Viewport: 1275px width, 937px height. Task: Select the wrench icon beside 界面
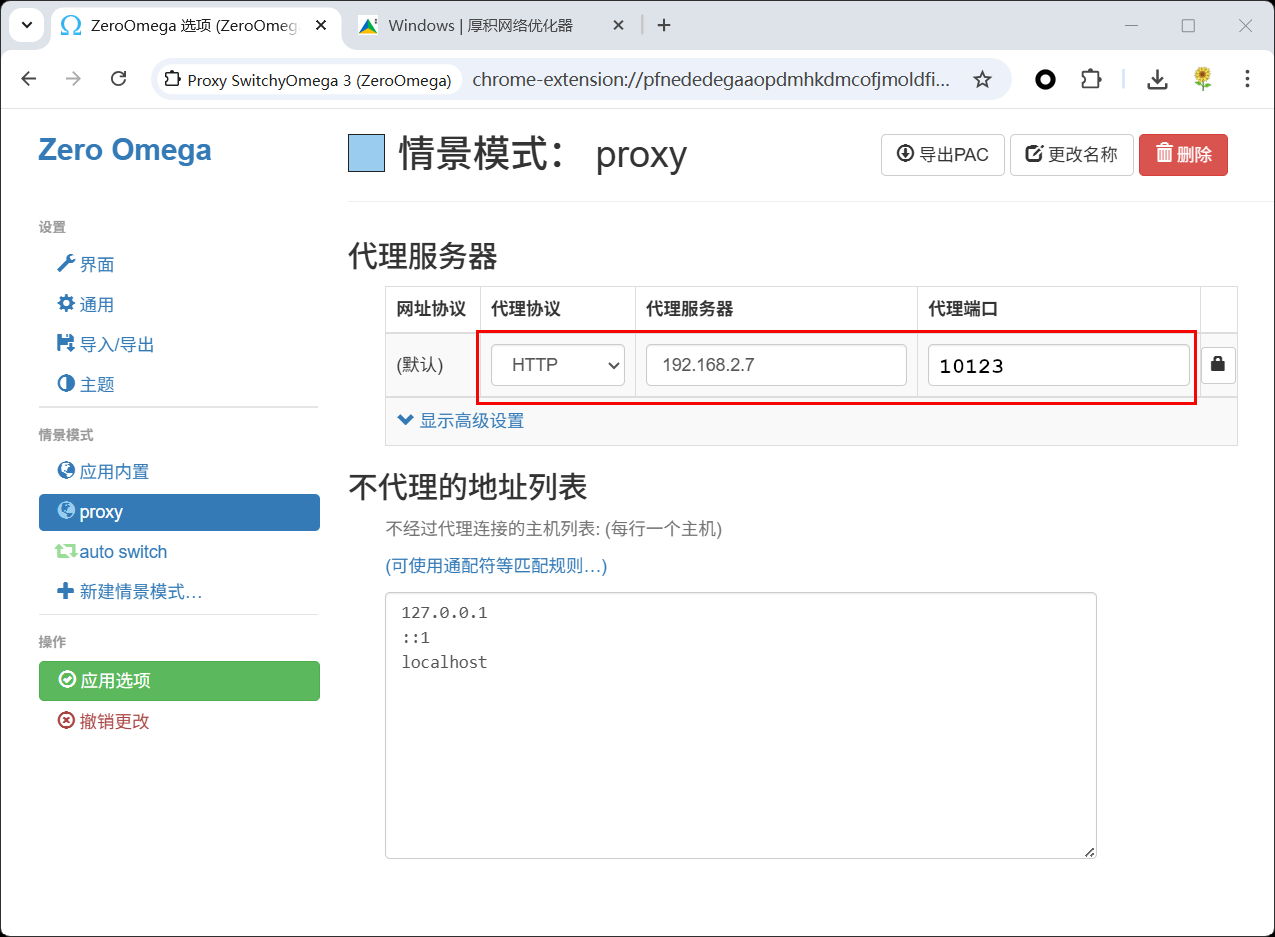(68, 264)
